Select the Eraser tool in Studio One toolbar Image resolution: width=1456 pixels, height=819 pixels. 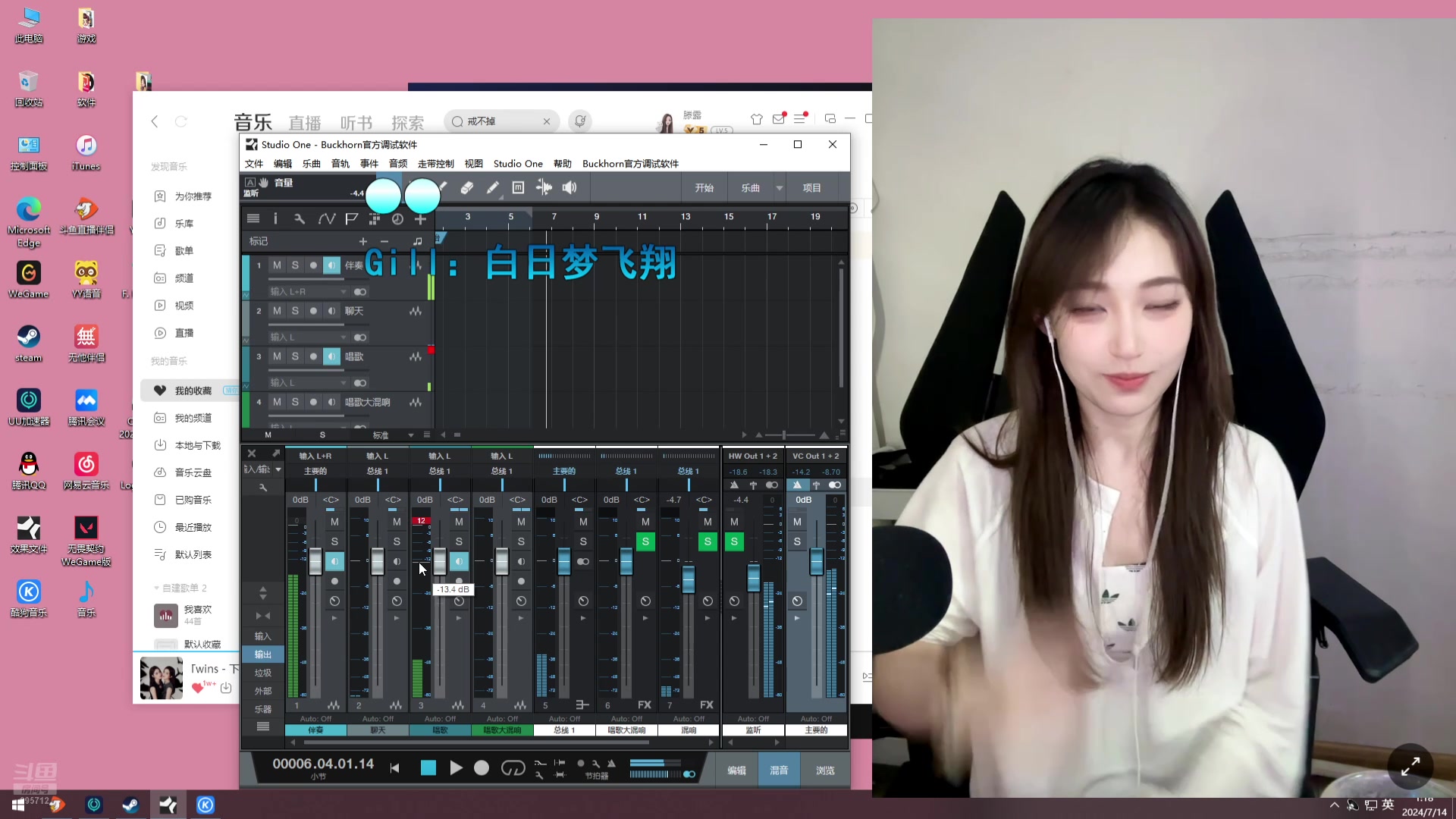click(467, 187)
